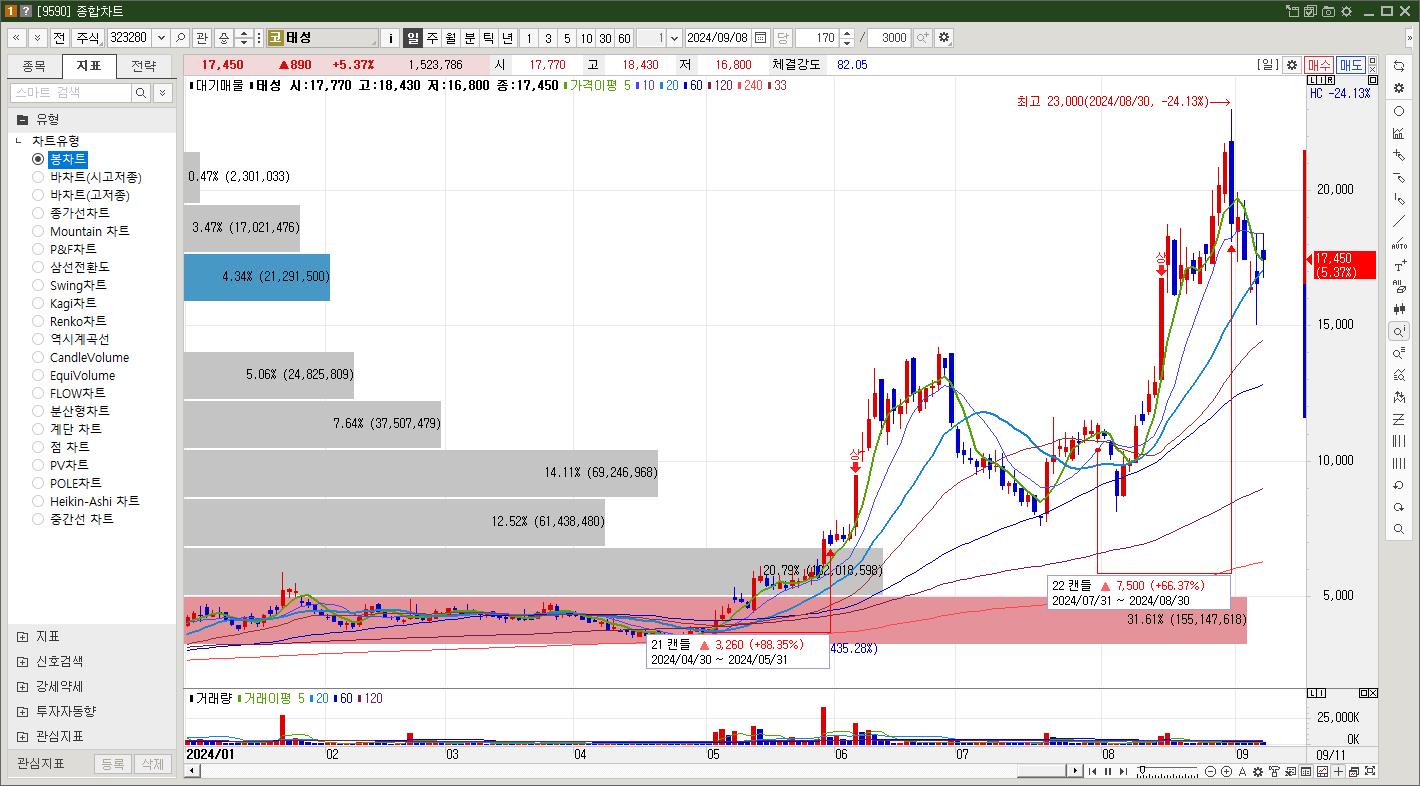This screenshot has height=786, width=1420.
Task: Select the text annotation T+ tool
Action: click(1399, 265)
